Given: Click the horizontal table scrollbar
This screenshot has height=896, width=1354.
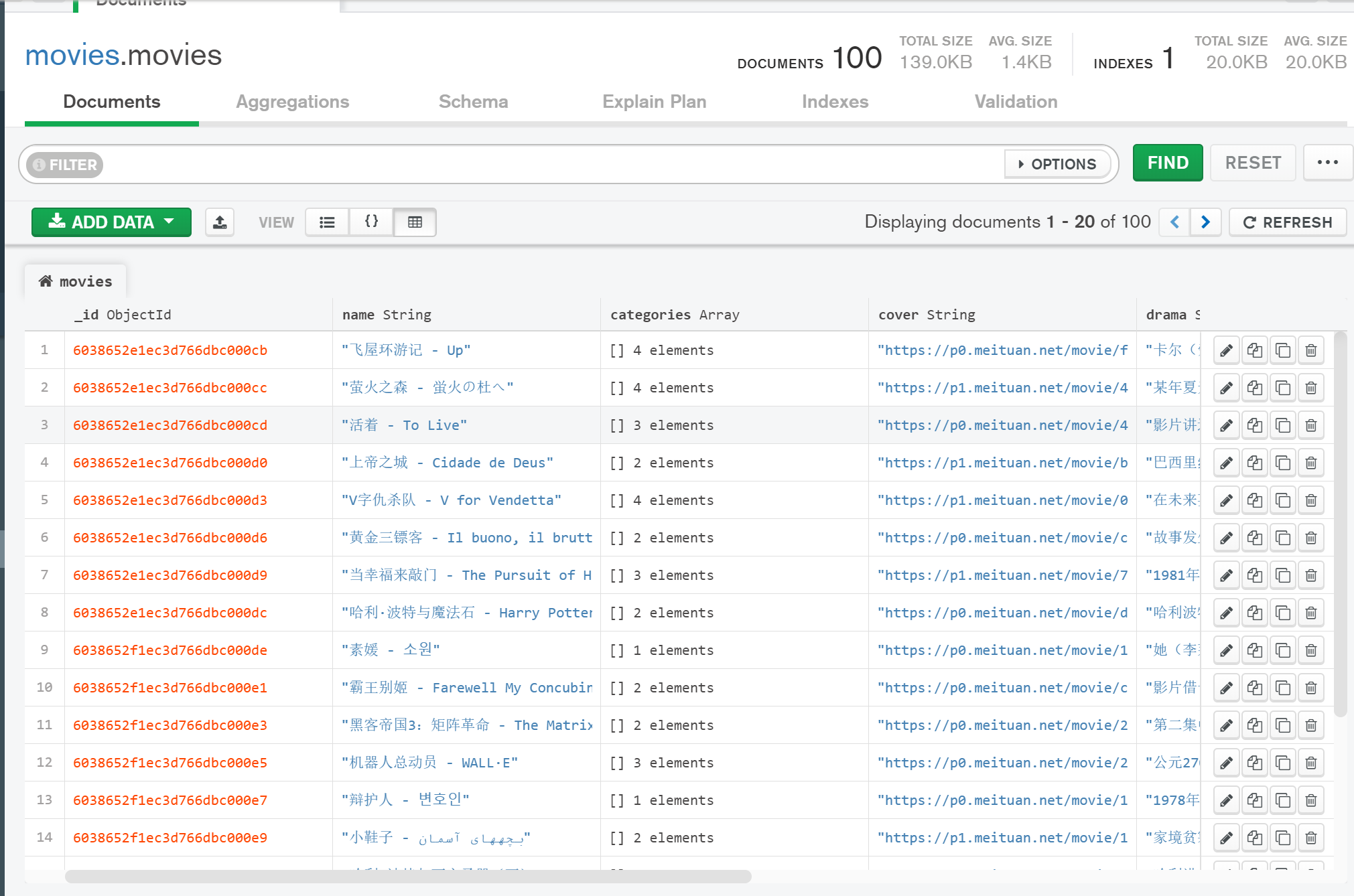Looking at the screenshot, I should tap(407, 877).
